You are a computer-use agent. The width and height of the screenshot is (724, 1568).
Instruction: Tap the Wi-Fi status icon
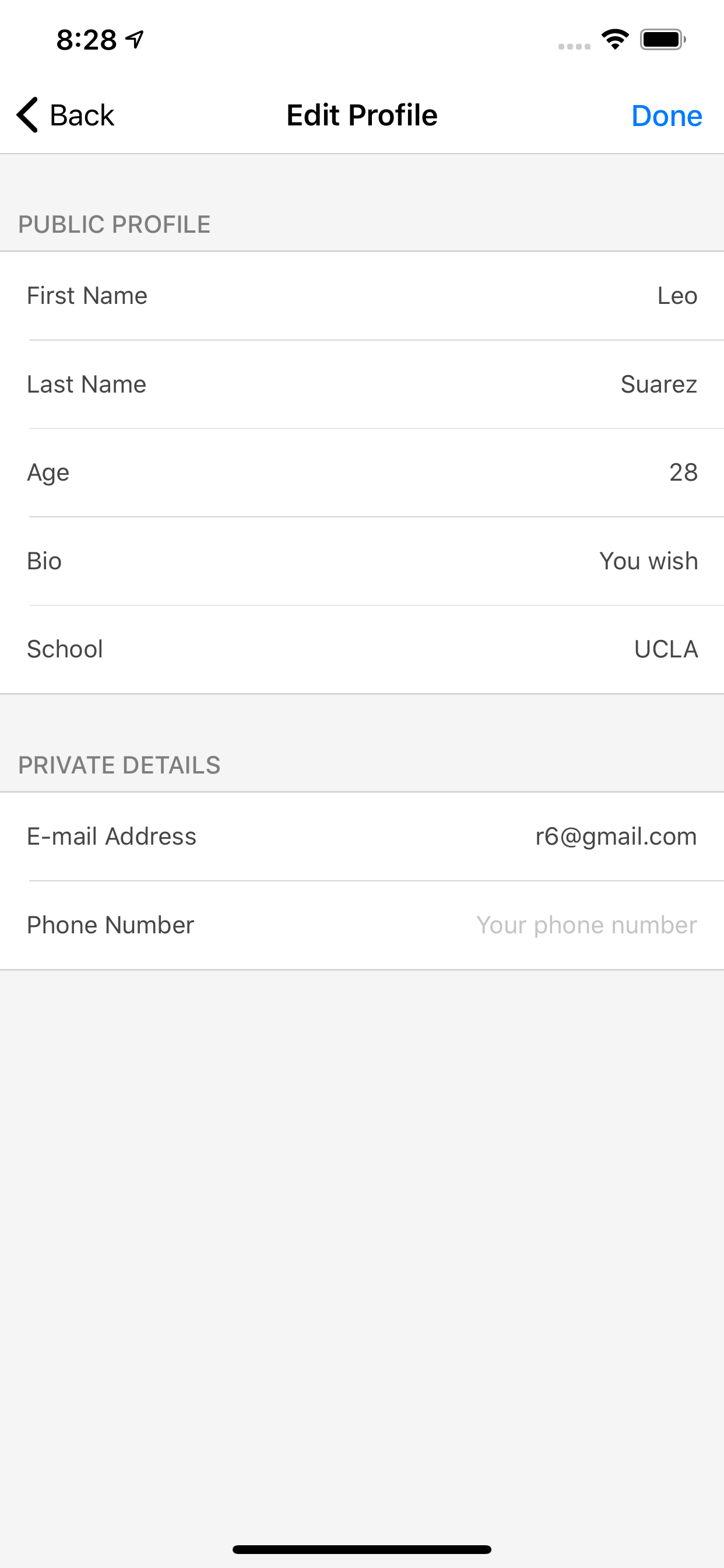pos(614,40)
